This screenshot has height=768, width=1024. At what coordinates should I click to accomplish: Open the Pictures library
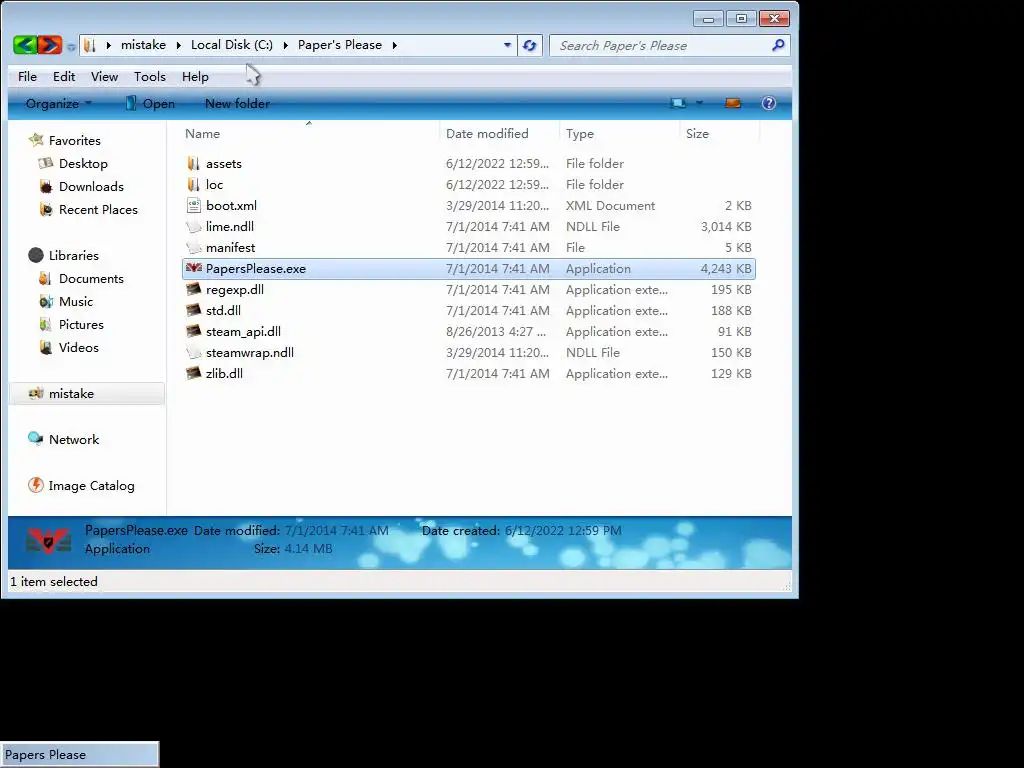coord(81,324)
